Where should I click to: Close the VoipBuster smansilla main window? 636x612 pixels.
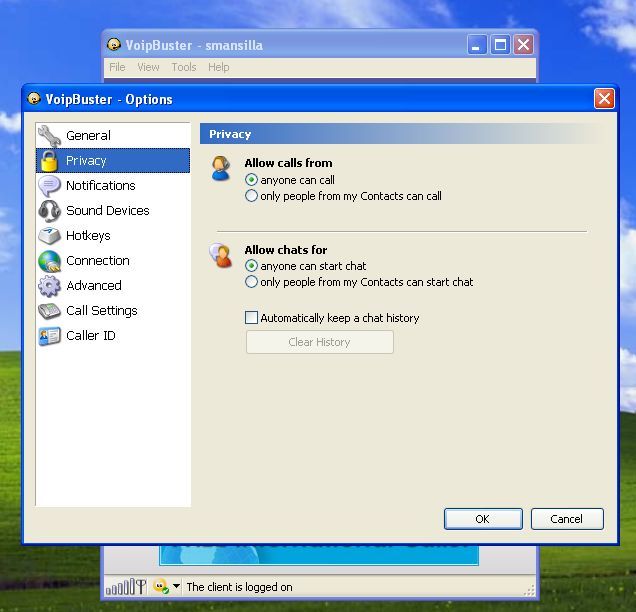(524, 44)
